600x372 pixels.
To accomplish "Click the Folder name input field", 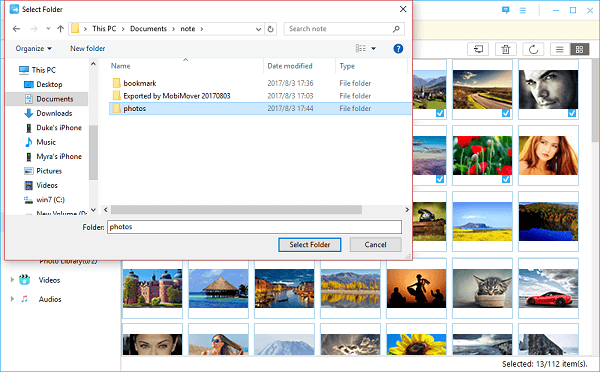I will [254, 227].
